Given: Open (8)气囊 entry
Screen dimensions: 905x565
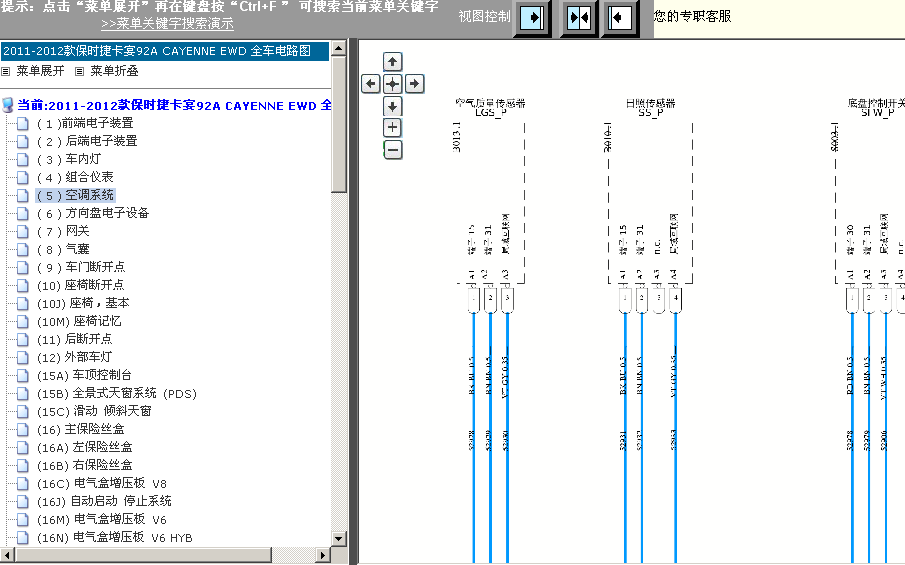Looking at the screenshot, I should [x=63, y=249].
